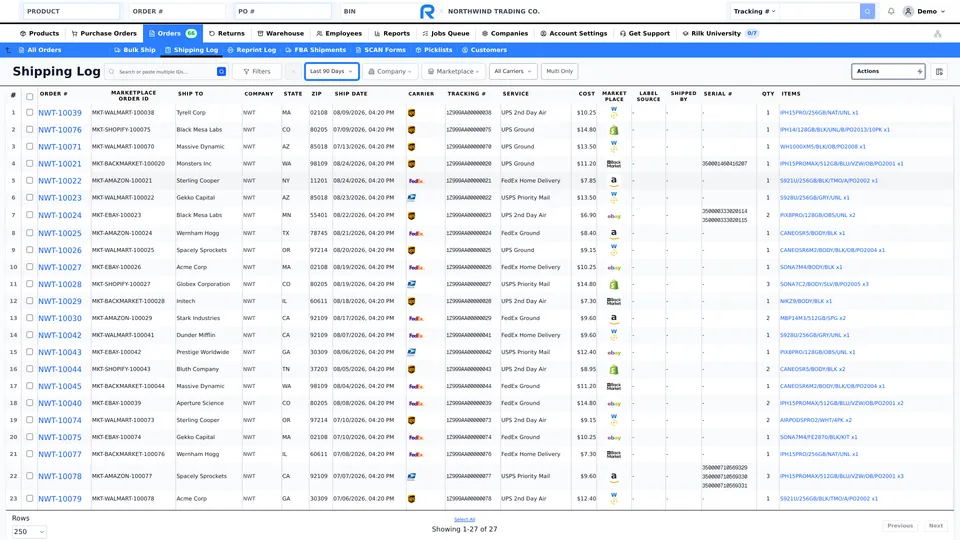Open the Reports menu
960x540 pixels.
392,34
